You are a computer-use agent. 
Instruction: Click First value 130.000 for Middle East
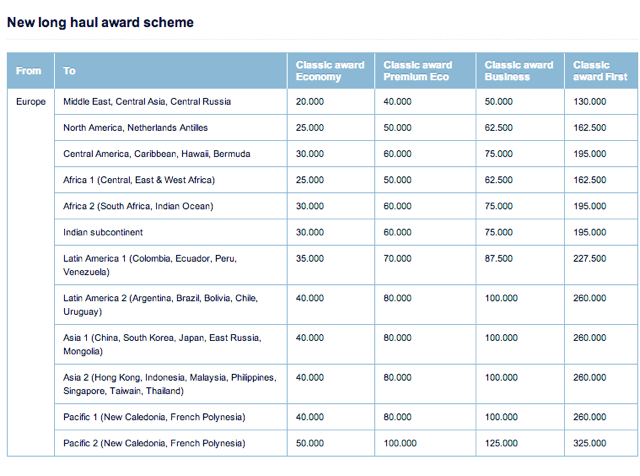pyautogui.click(x=590, y=102)
